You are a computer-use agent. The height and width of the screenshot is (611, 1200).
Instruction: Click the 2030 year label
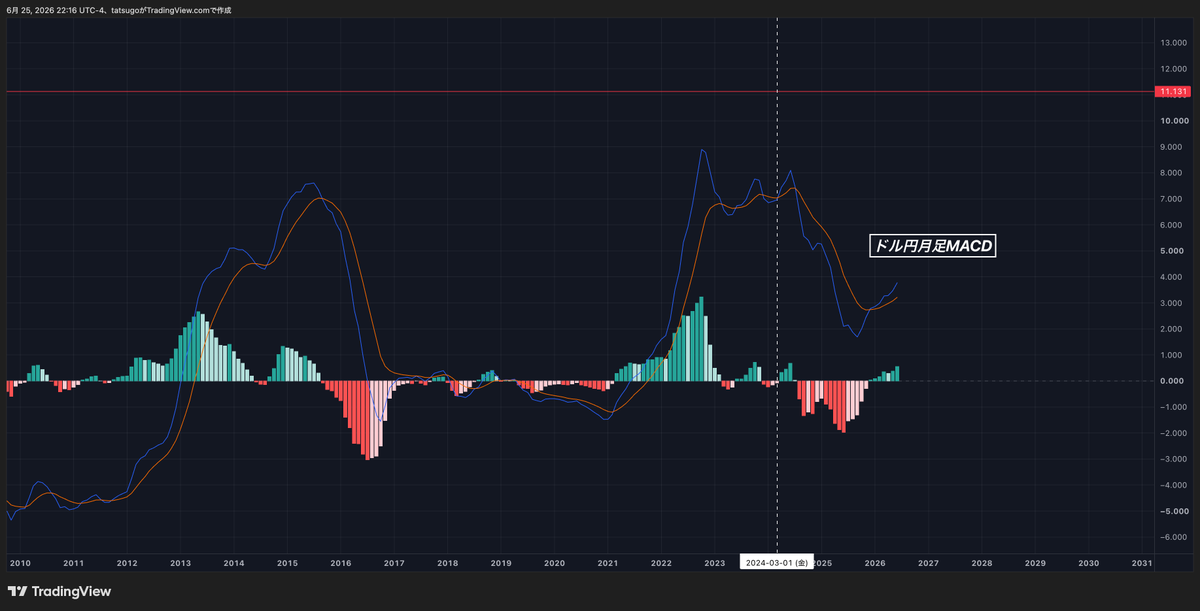click(1089, 563)
